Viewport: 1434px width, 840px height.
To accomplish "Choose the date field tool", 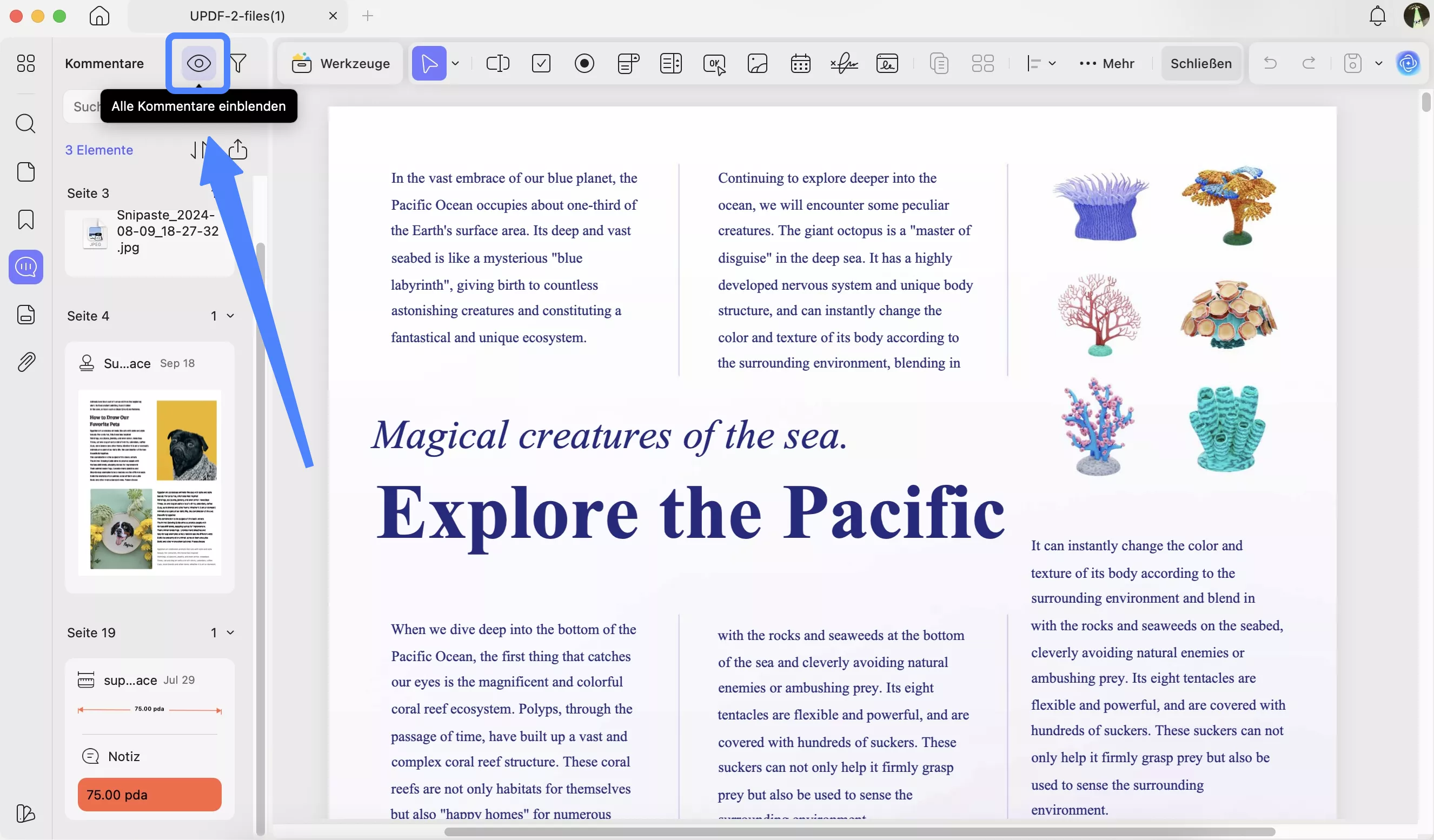I will click(x=800, y=63).
